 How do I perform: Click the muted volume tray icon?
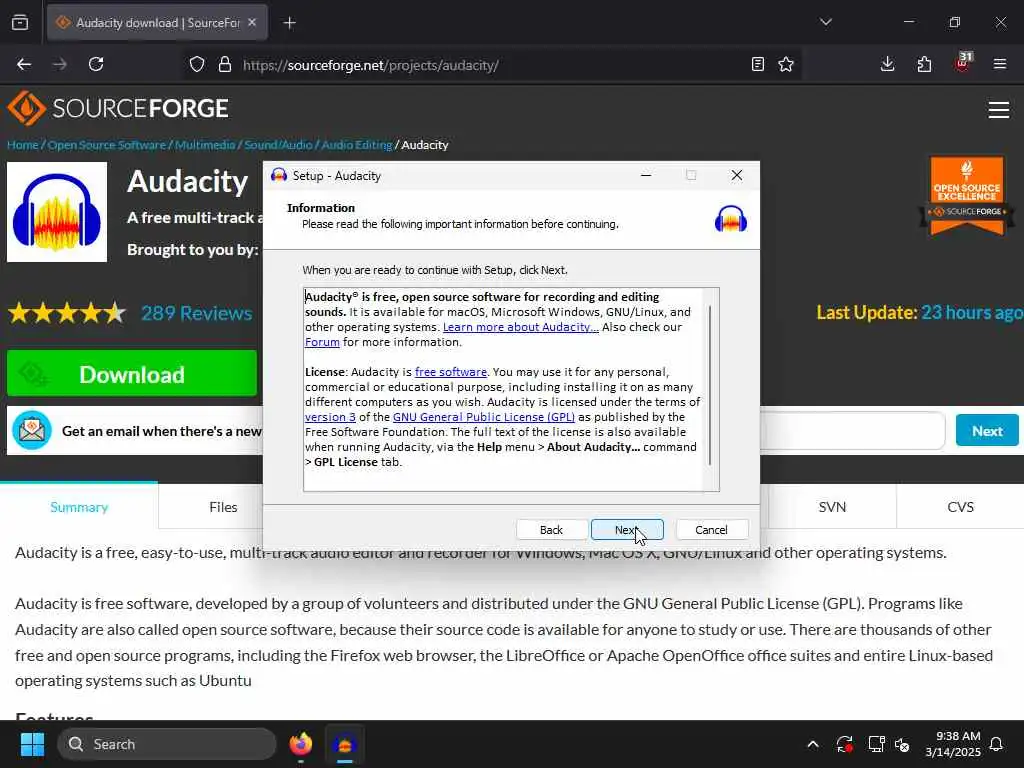pyautogui.click(x=902, y=744)
